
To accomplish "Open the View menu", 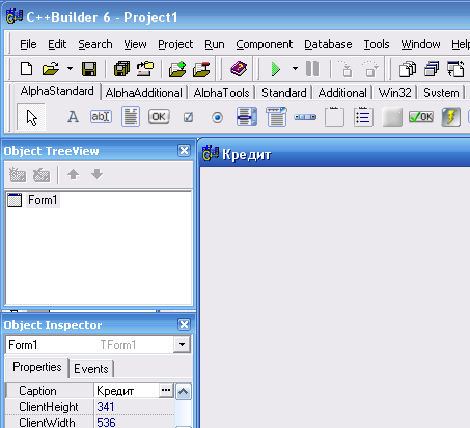I will click(135, 44).
